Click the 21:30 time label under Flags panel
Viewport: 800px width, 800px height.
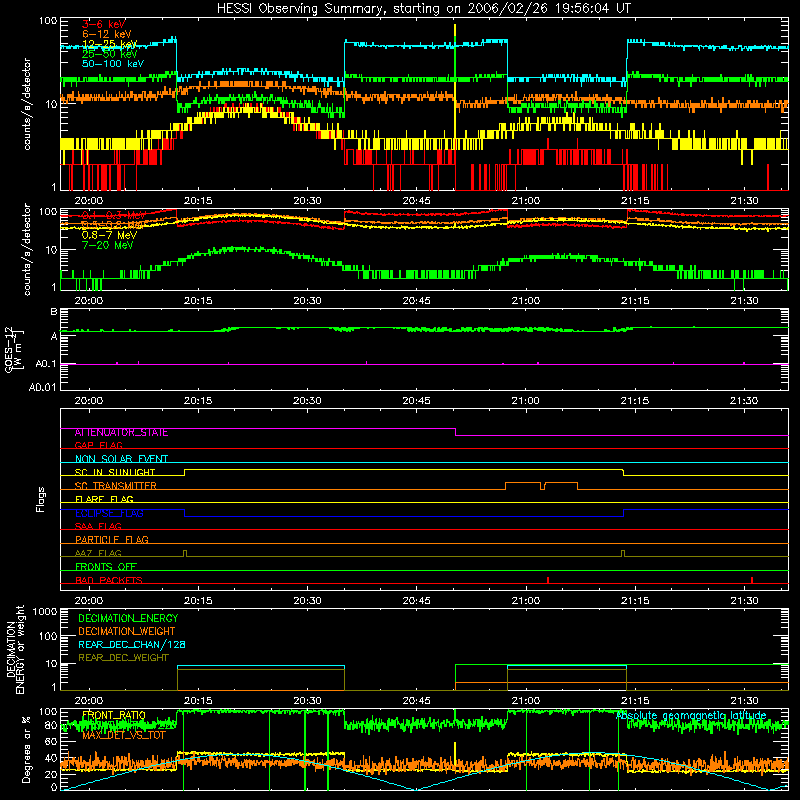coord(744,601)
